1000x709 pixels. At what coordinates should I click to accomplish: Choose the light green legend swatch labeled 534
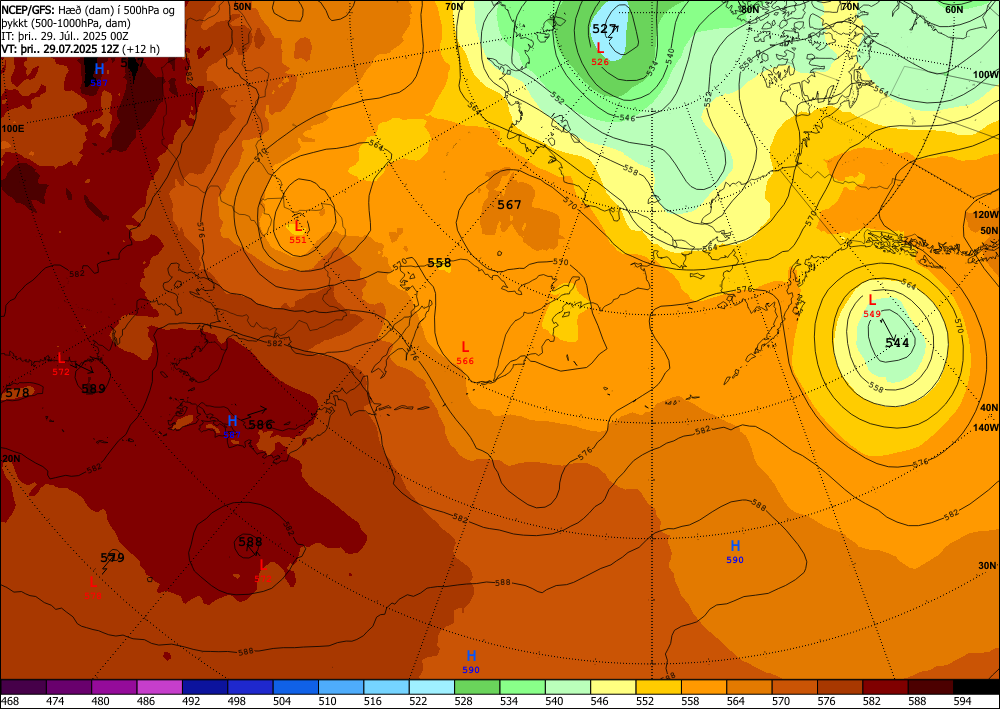[522, 687]
